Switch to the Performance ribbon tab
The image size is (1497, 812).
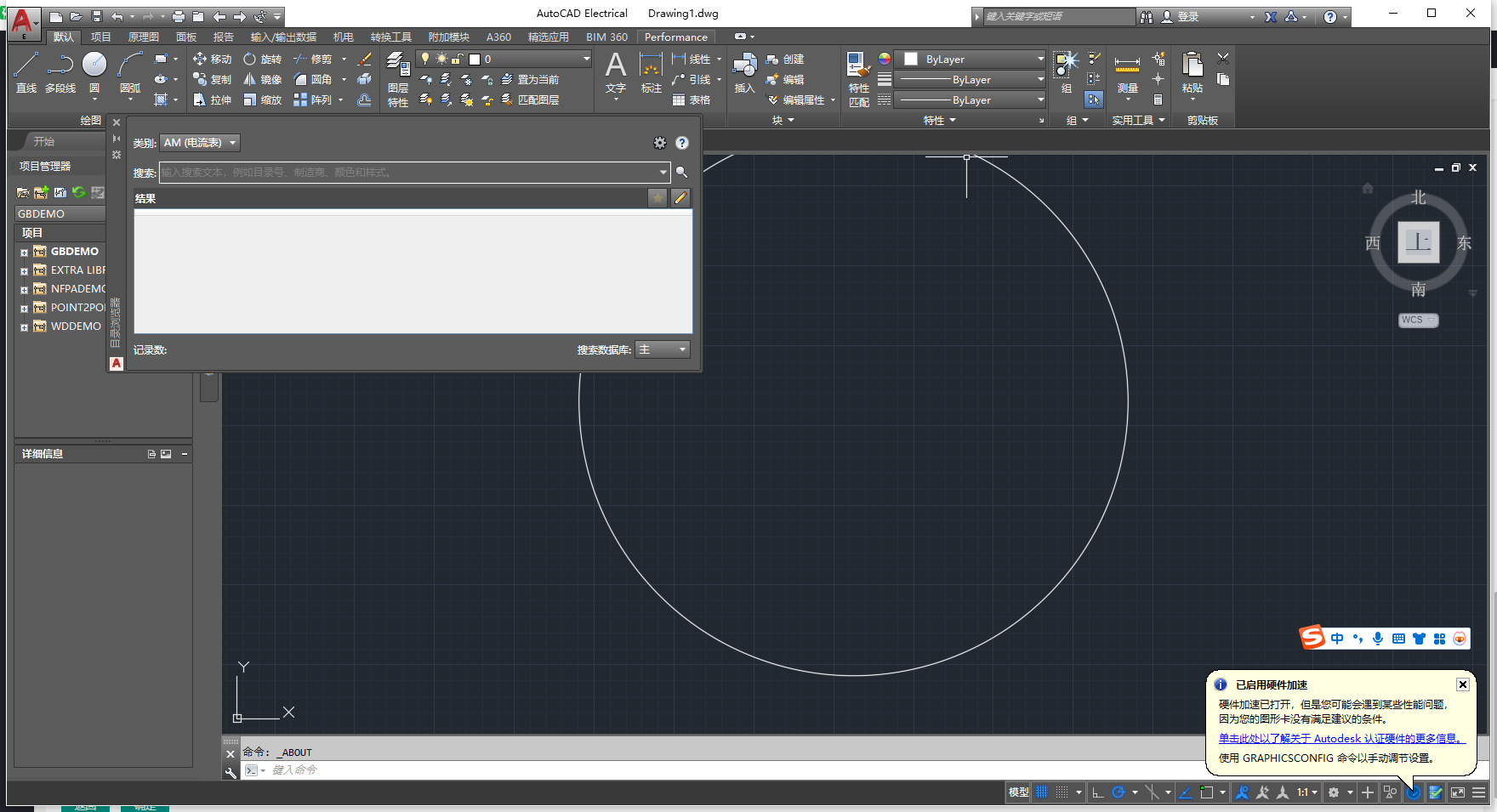click(x=676, y=37)
